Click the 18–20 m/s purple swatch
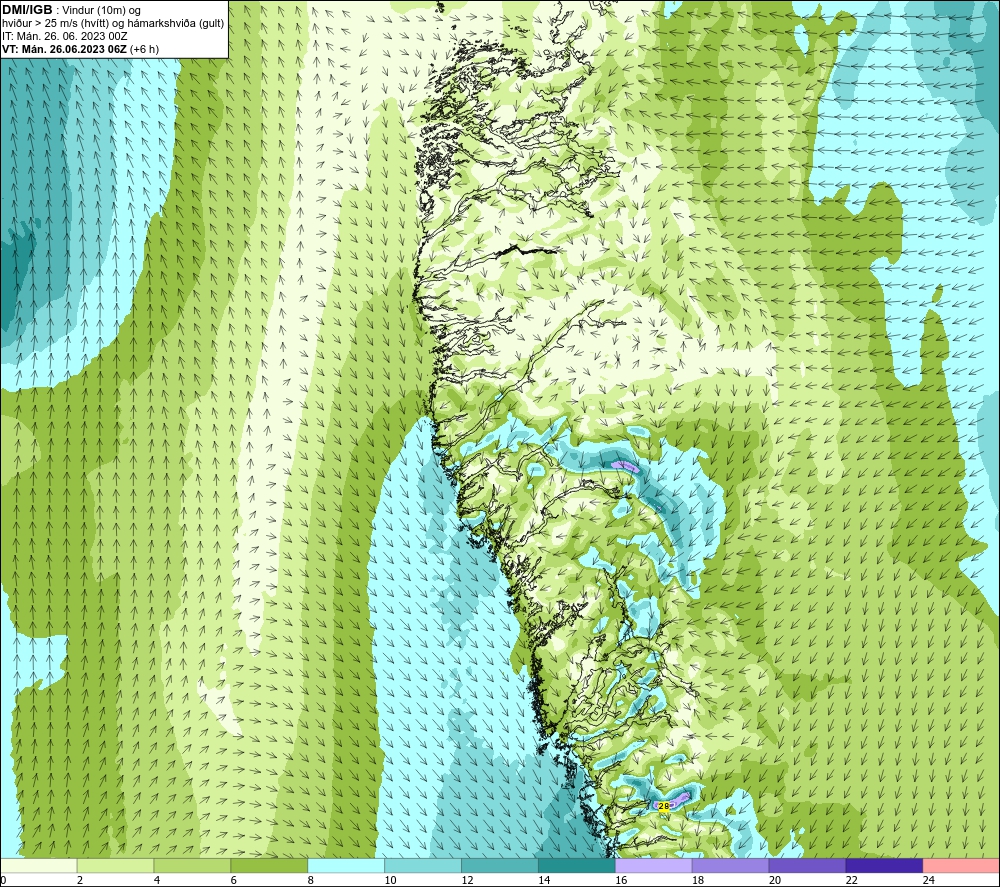The height and width of the screenshot is (887, 1000). (x=730, y=866)
